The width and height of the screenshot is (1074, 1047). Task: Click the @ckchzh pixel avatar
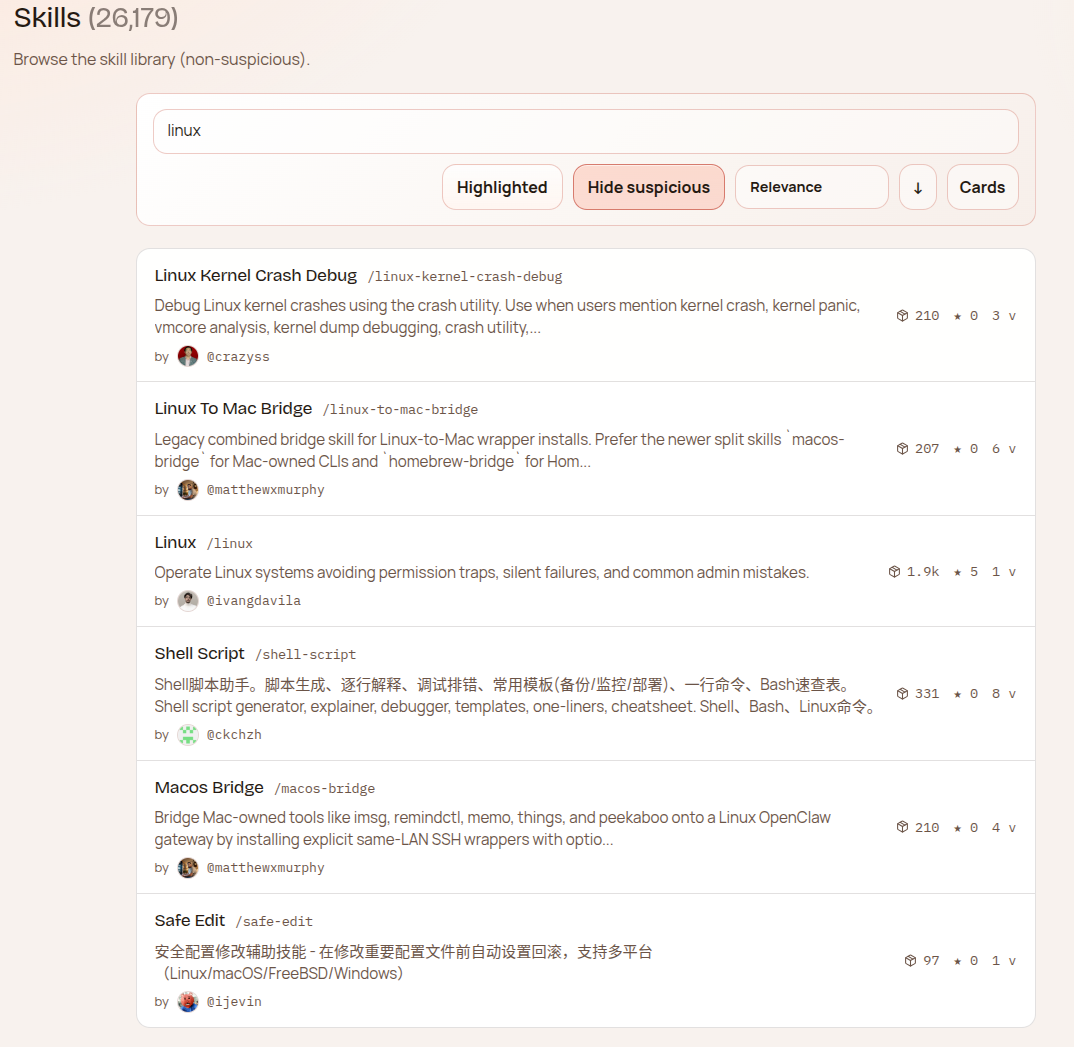188,734
